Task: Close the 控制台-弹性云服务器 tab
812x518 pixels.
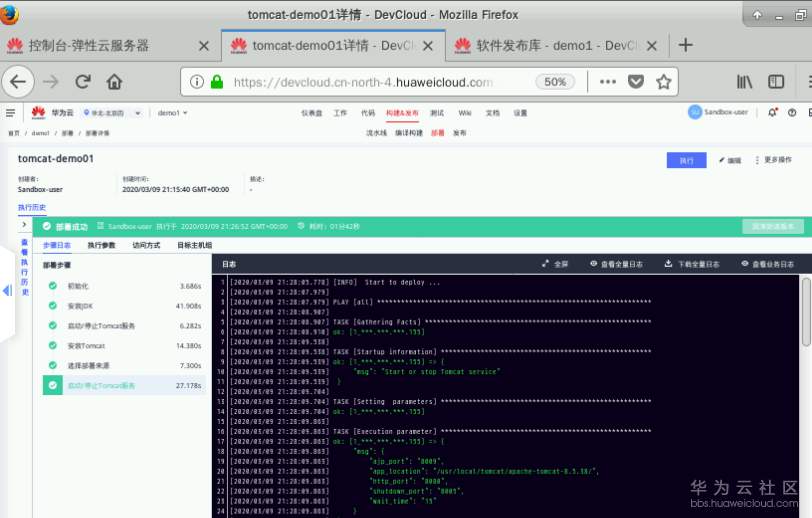Action: [204, 46]
